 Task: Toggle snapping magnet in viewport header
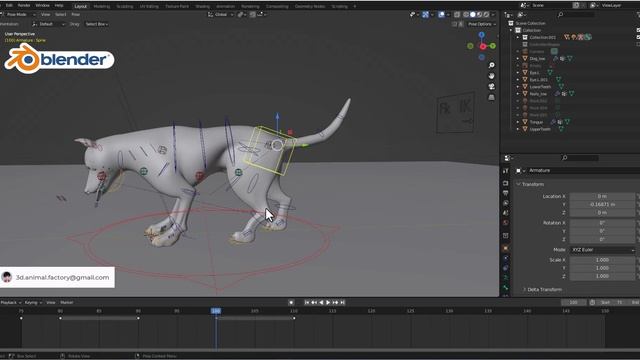[x=253, y=14]
